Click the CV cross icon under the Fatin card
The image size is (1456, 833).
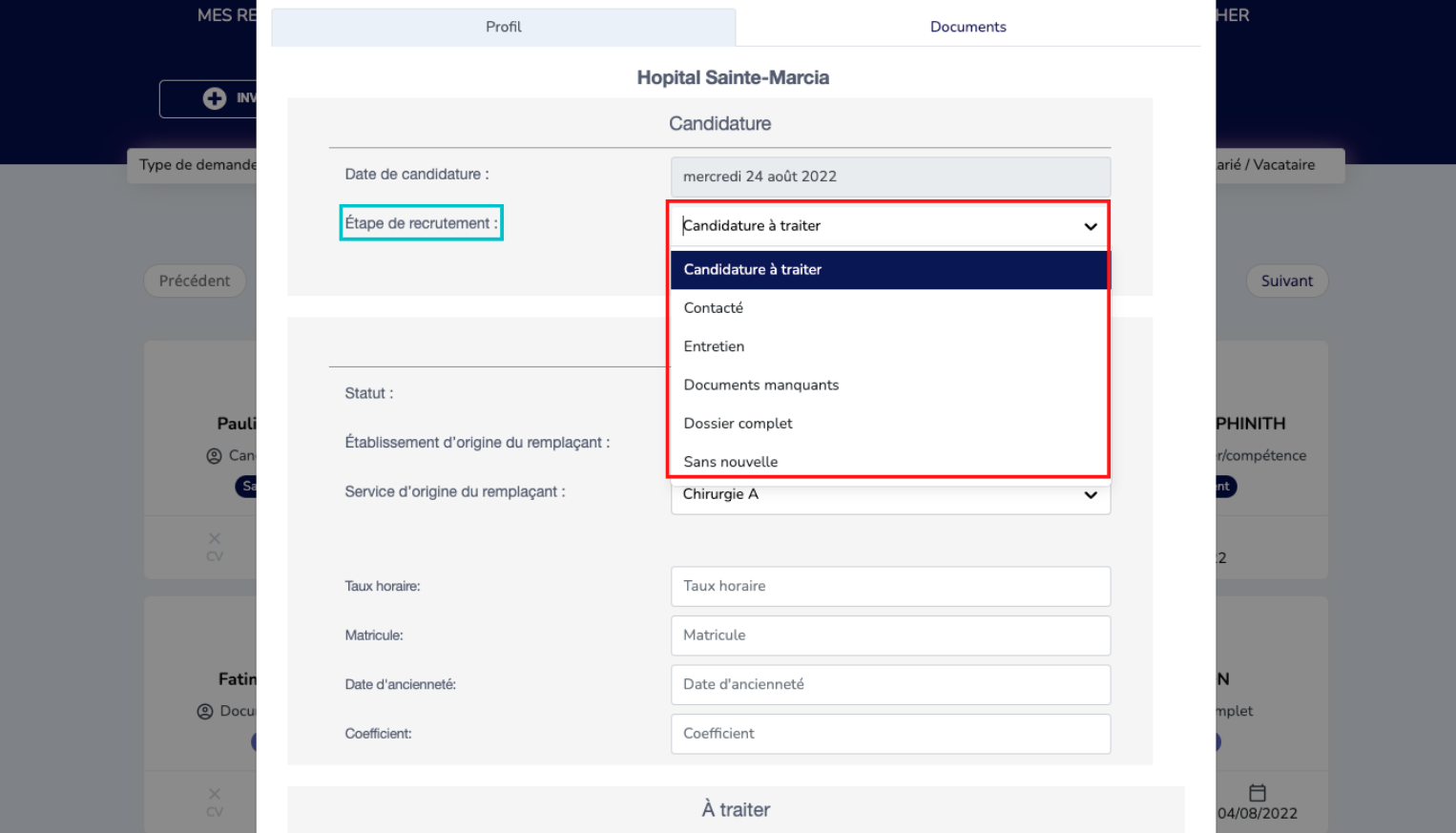(215, 794)
